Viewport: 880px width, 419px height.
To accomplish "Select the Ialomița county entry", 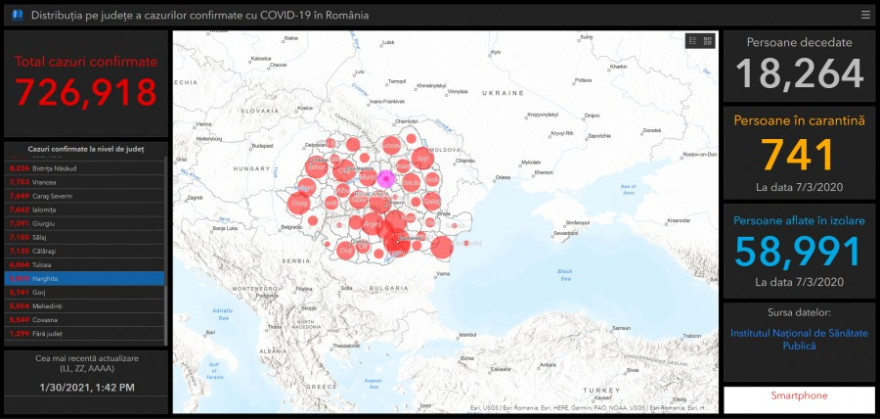I will click(84, 210).
